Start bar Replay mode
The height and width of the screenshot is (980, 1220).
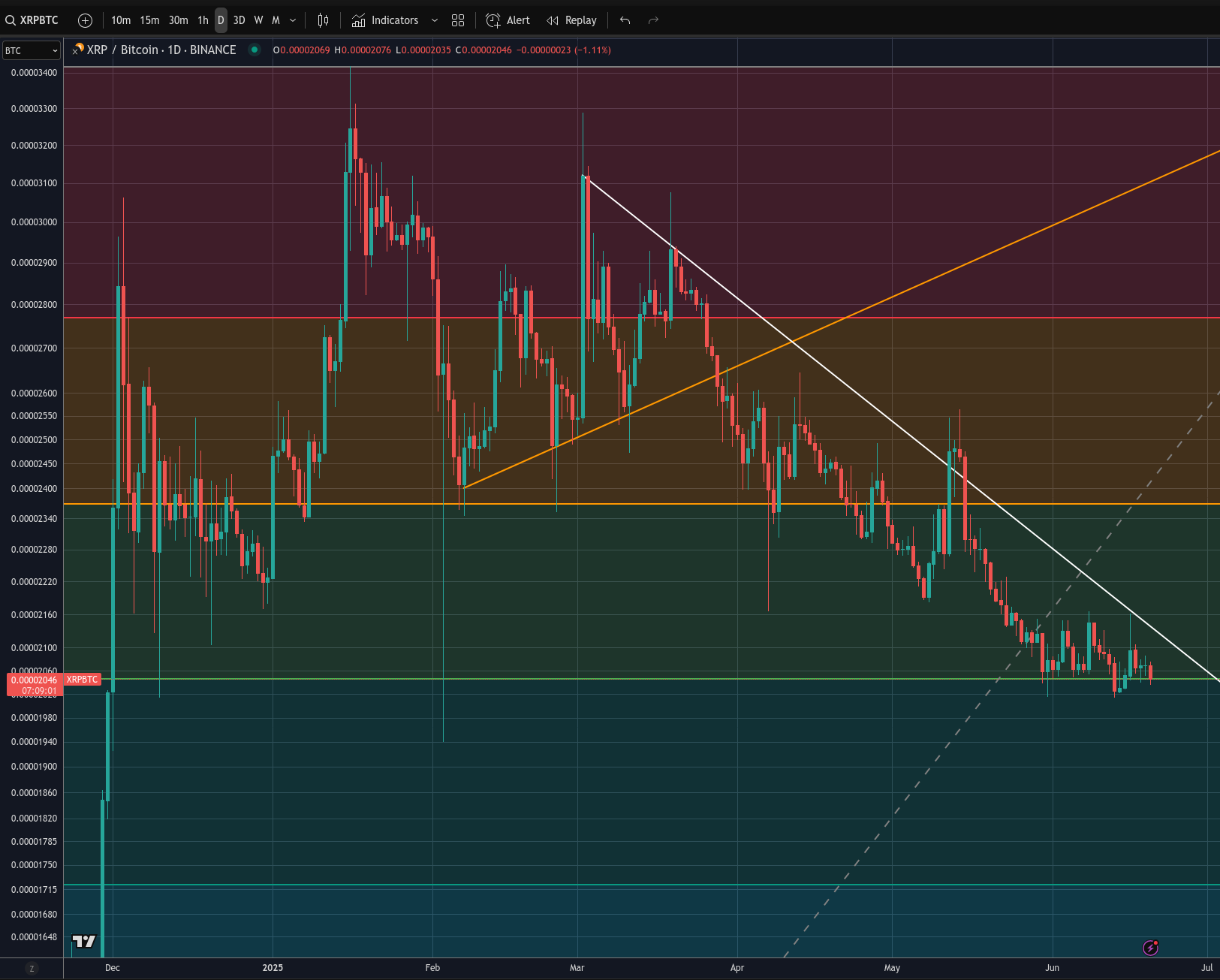(x=571, y=20)
